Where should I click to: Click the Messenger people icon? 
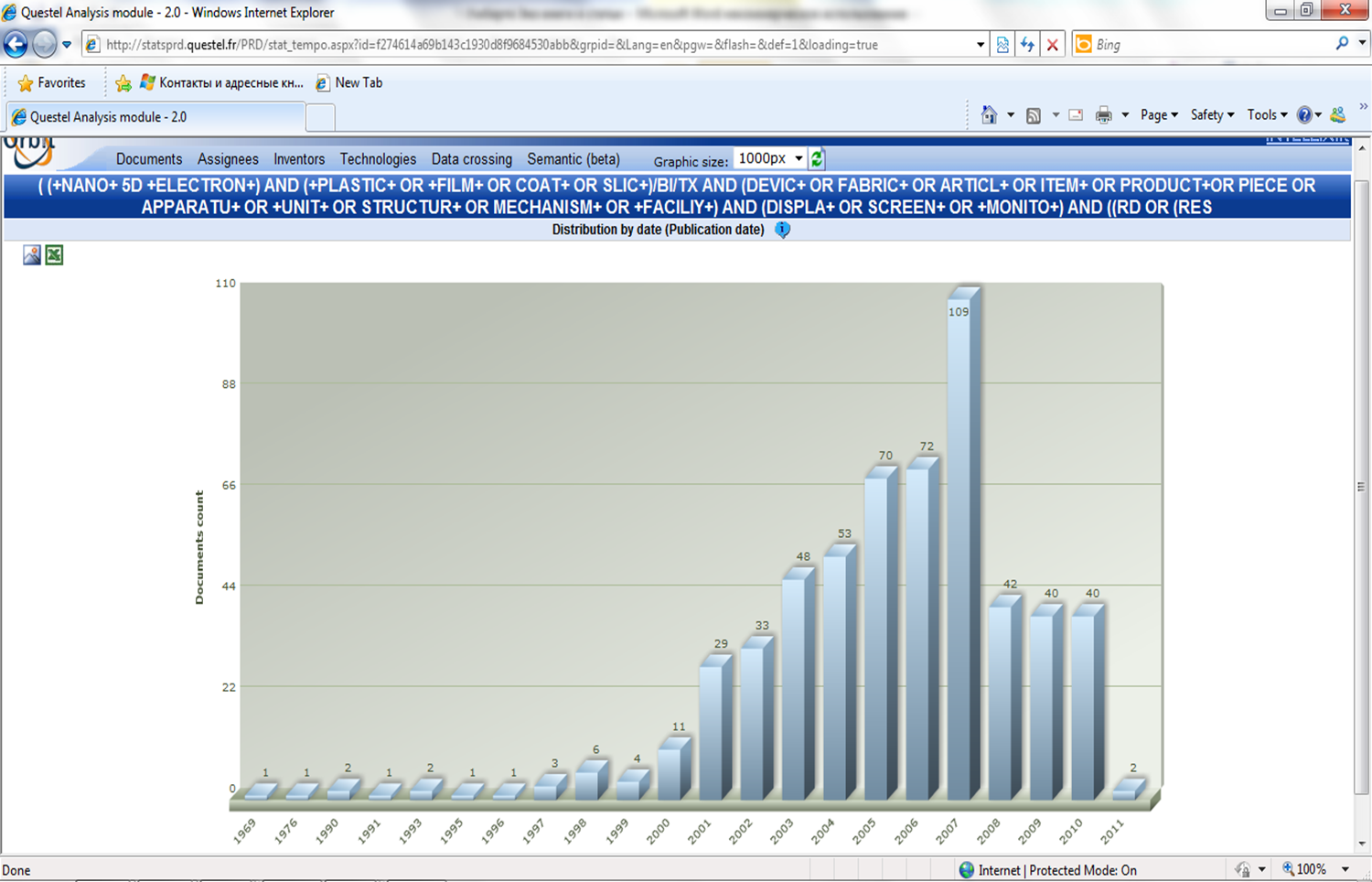point(1338,114)
